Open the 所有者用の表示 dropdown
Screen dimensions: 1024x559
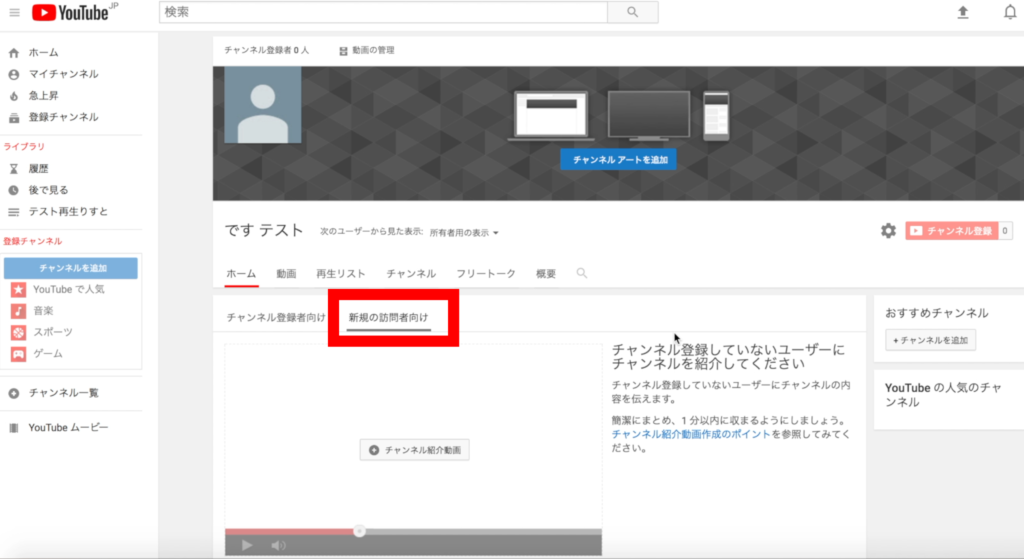click(464, 232)
